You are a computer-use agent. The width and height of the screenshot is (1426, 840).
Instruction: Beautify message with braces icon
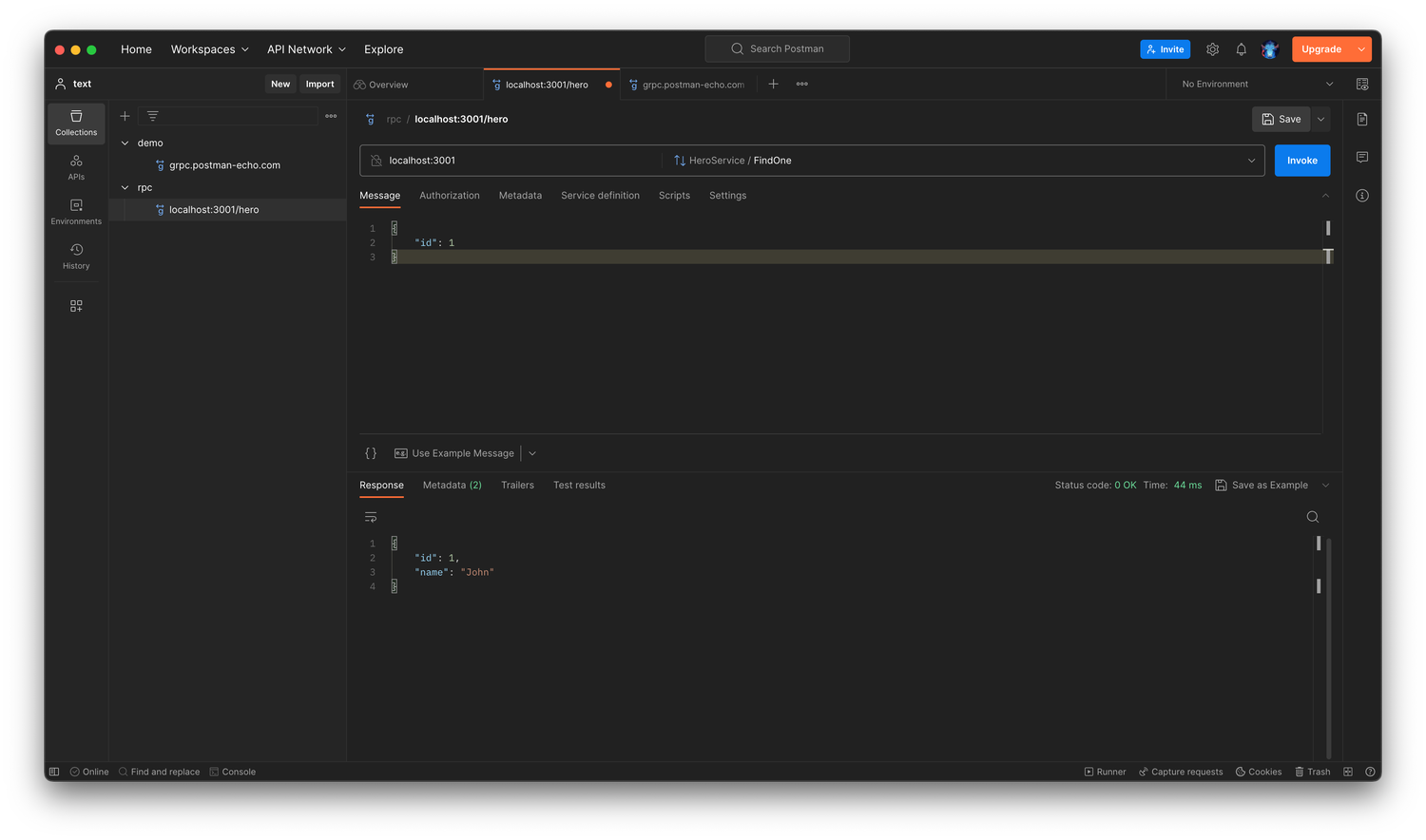pyautogui.click(x=371, y=453)
